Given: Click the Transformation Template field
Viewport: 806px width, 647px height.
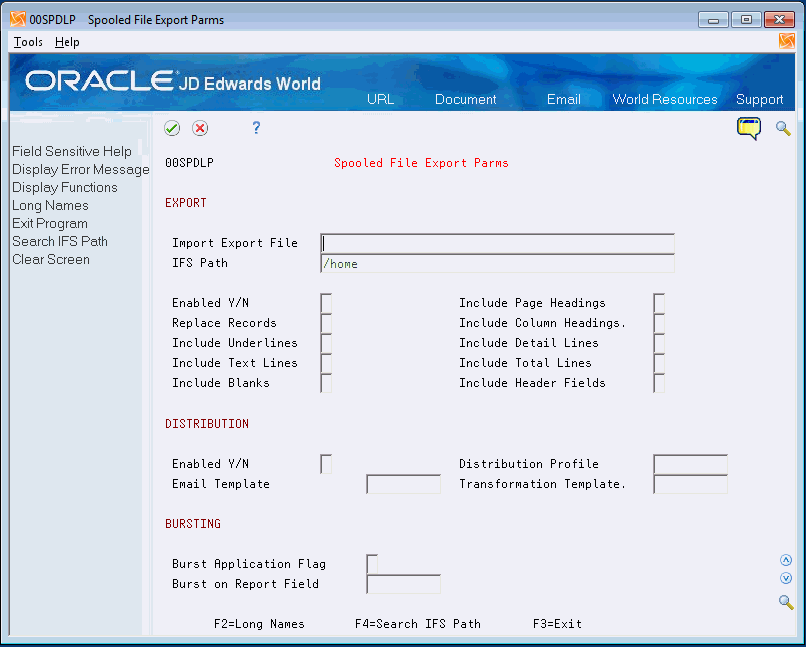Looking at the screenshot, I should click(x=690, y=484).
